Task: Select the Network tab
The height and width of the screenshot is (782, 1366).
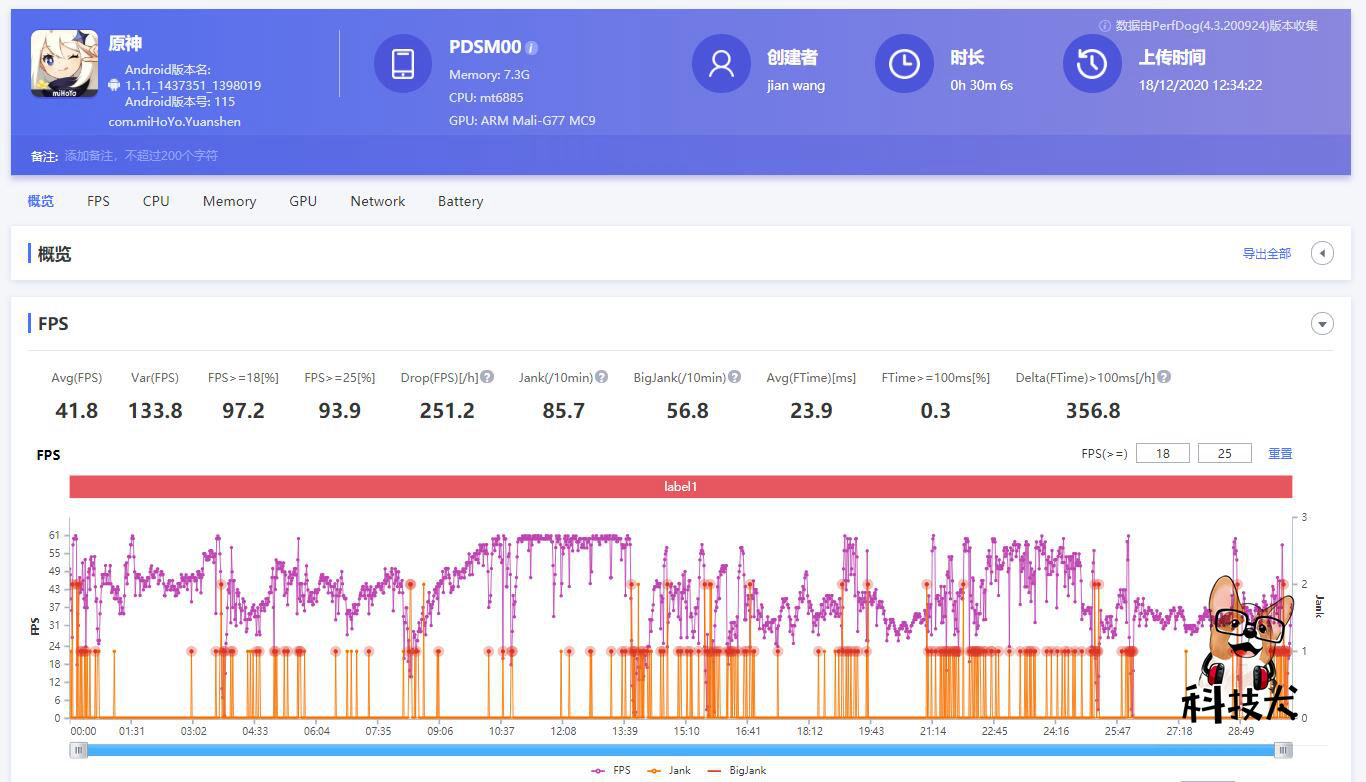Action: pyautogui.click(x=378, y=201)
